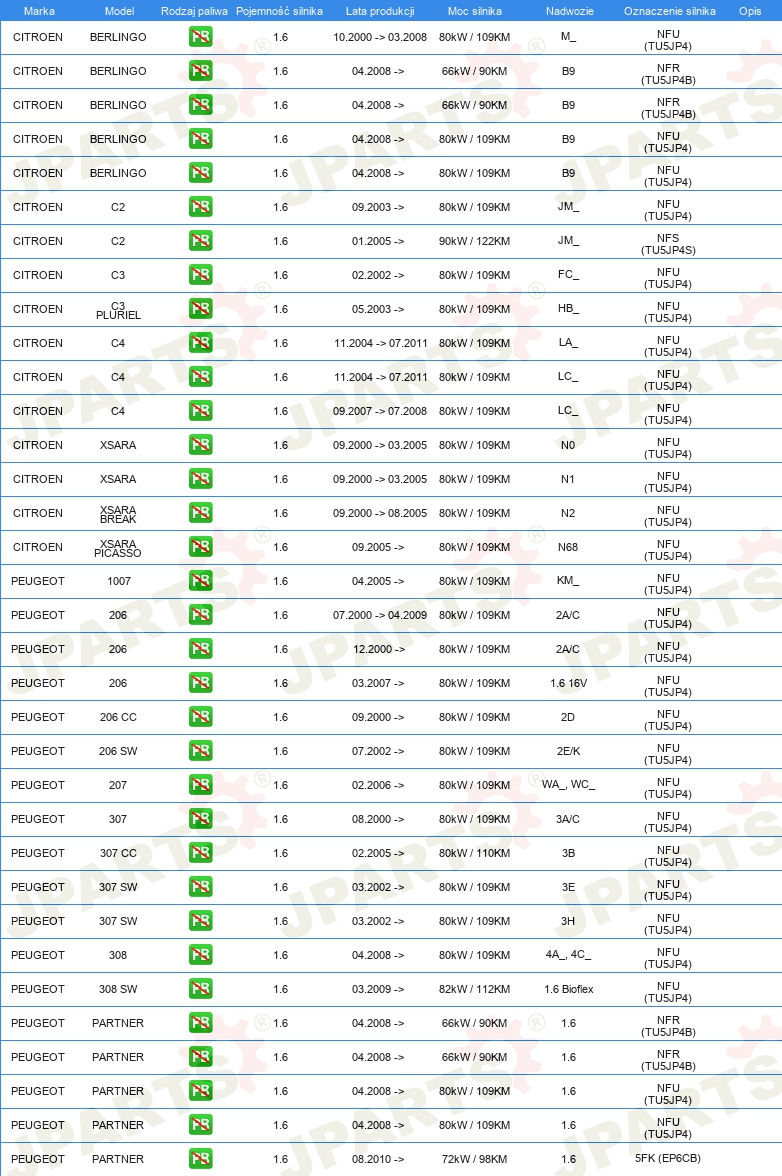Click the petrol icon in the C4 LA_ row
Screen dimensions: 782x1176
[200, 343]
